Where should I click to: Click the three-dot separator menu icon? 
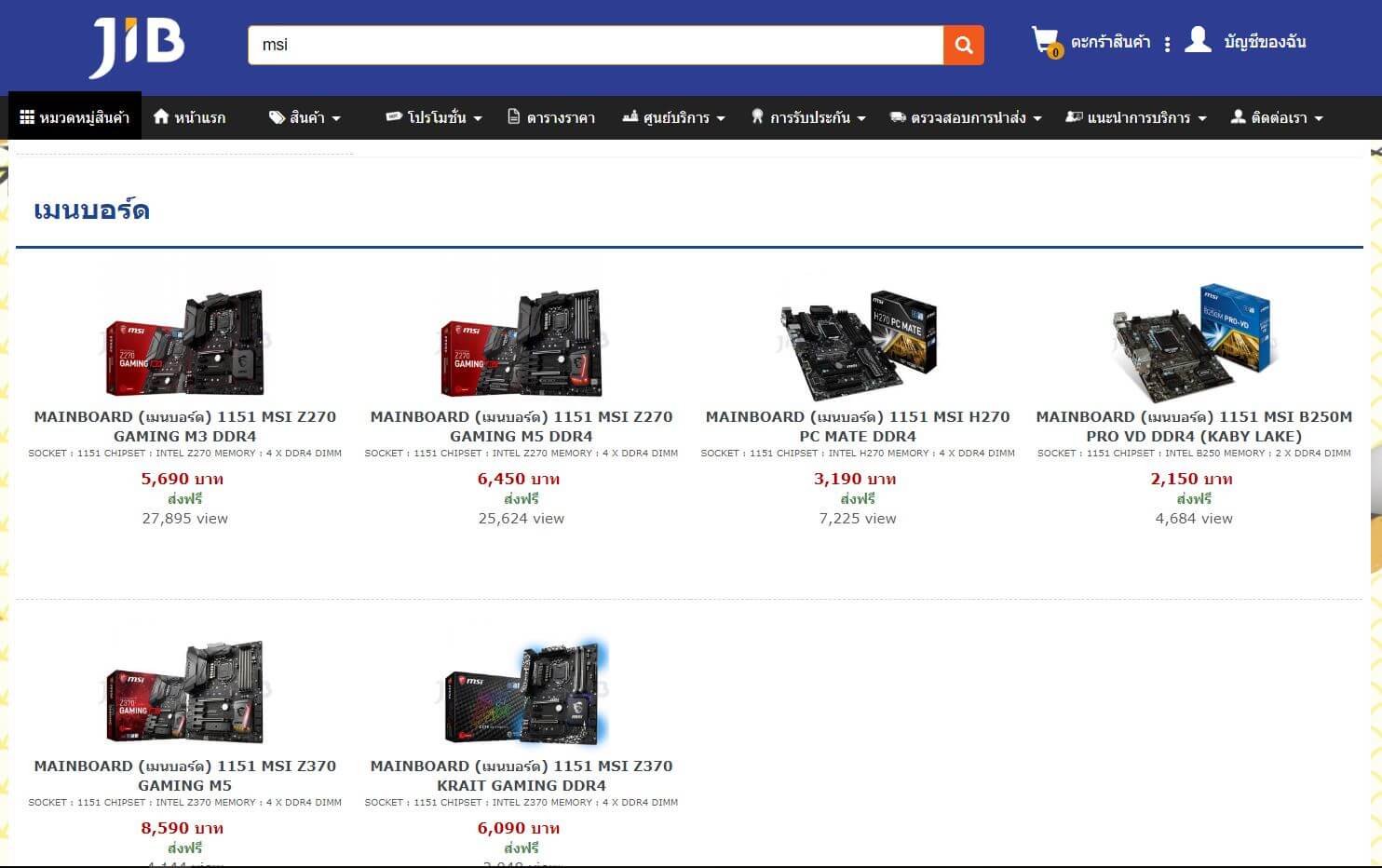(x=1167, y=44)
